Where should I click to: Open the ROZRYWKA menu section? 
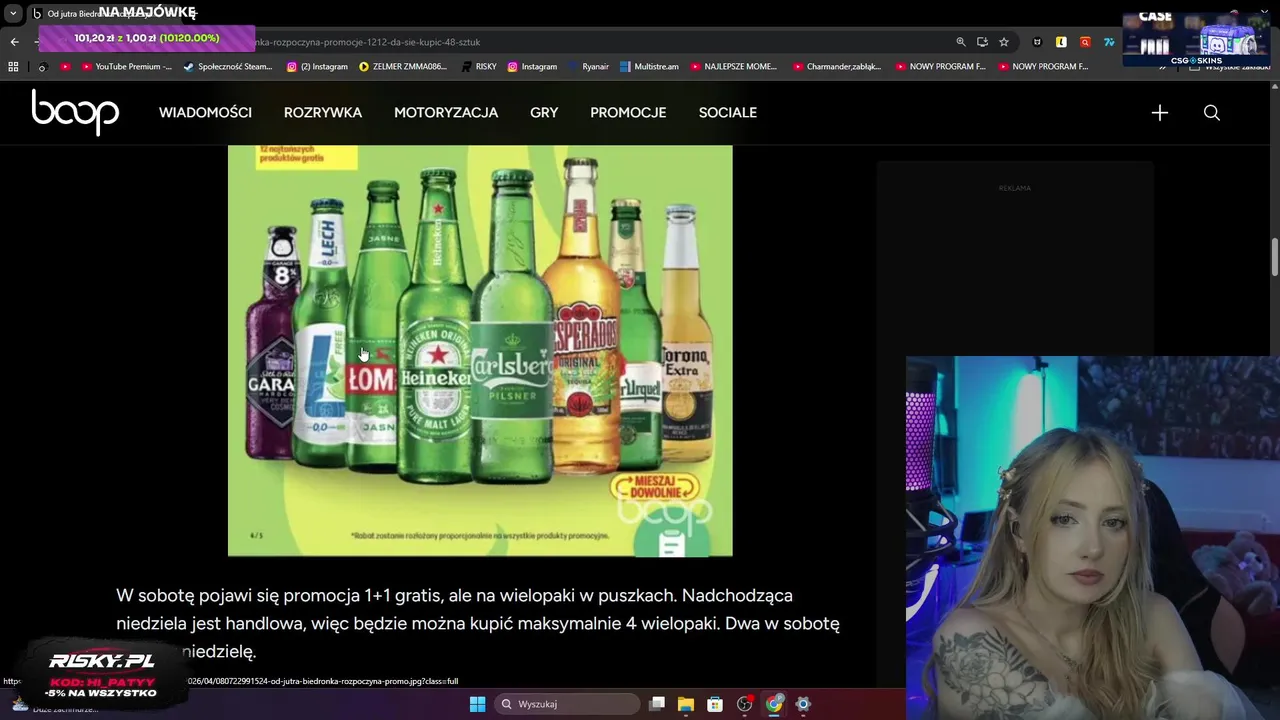point(323,113)
